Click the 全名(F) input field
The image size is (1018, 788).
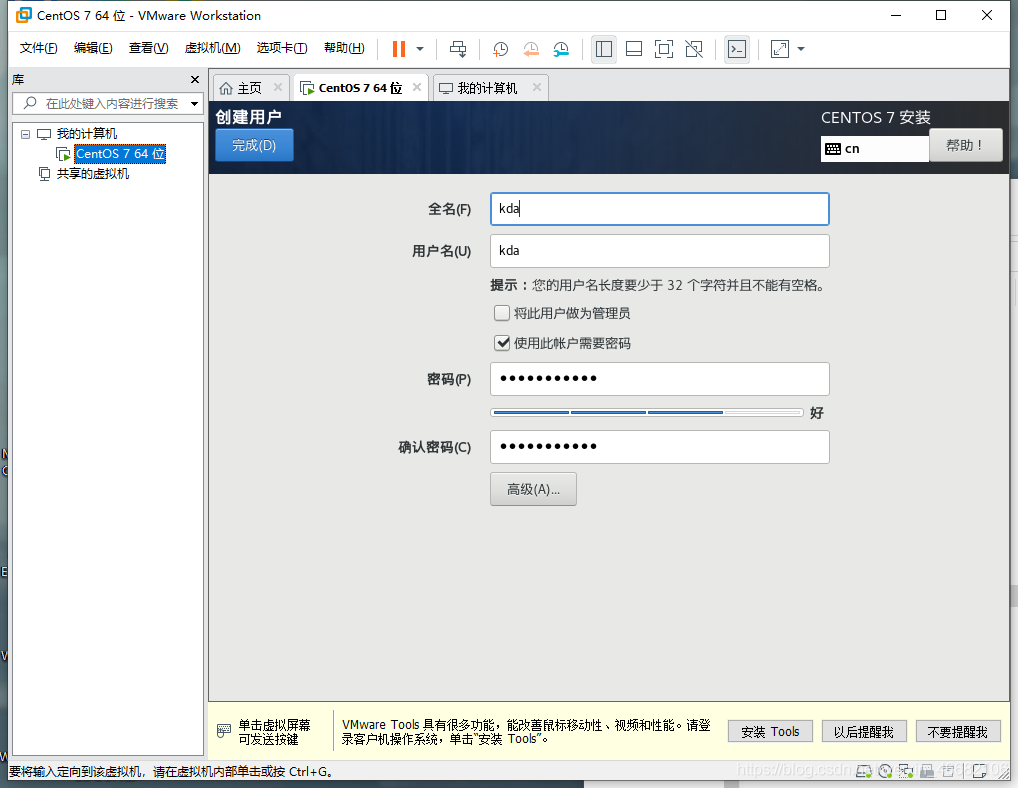(x=660, y=209)
